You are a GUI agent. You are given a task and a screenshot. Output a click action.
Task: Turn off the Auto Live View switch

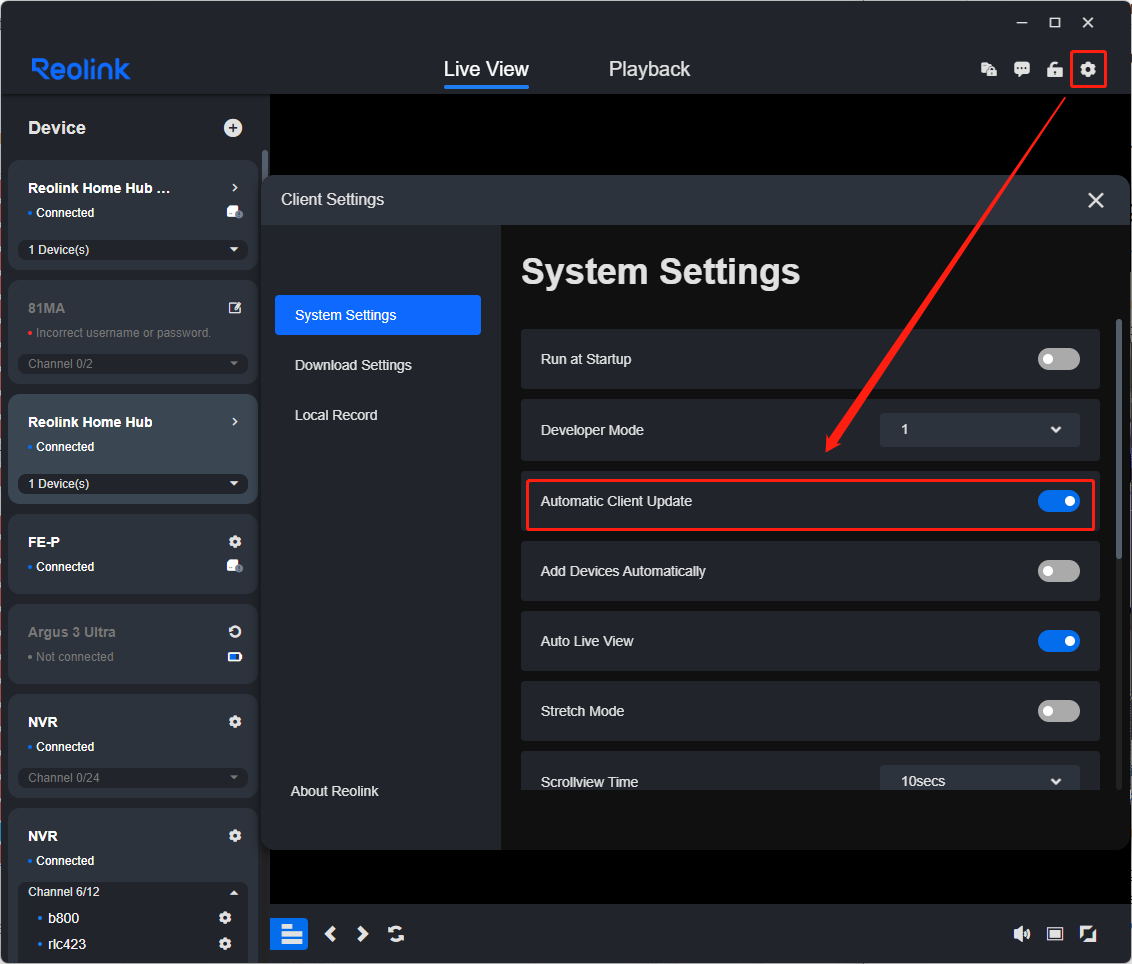tap(1058, 641)
